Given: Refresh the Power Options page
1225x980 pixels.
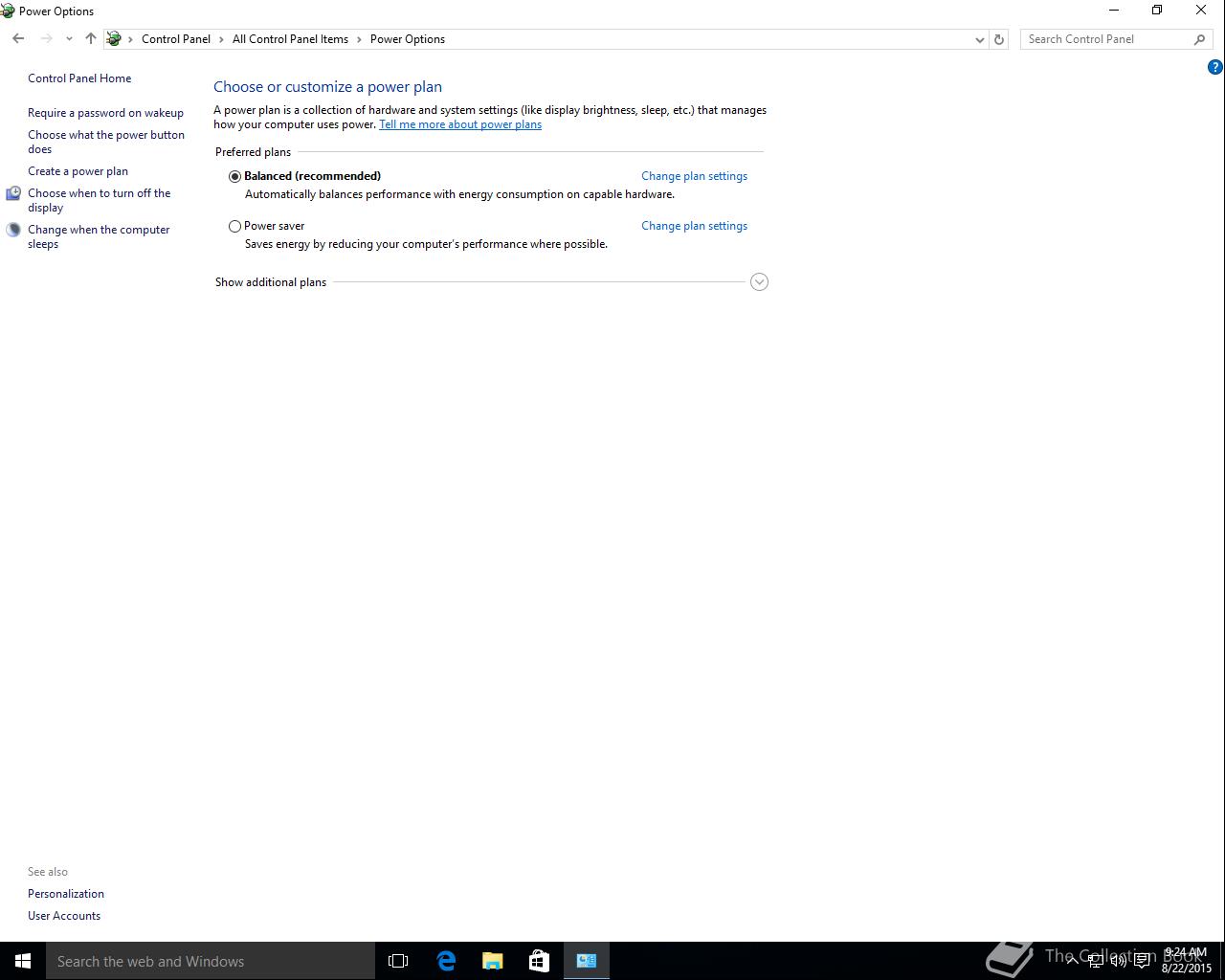Looking at the screenshot, I should tap(999, 39).
